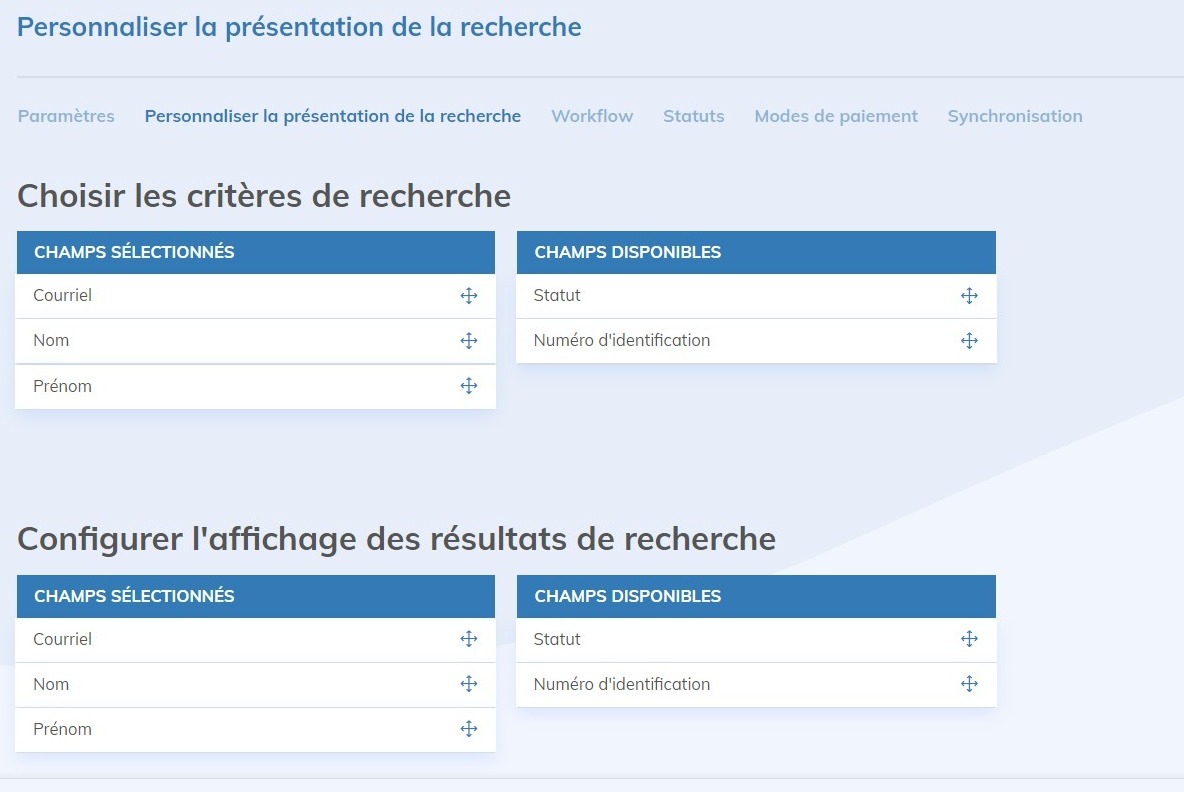Click Champs disponibles header under results display
The width and height of the screenshot is (1184, 792).
click(627, 596)
